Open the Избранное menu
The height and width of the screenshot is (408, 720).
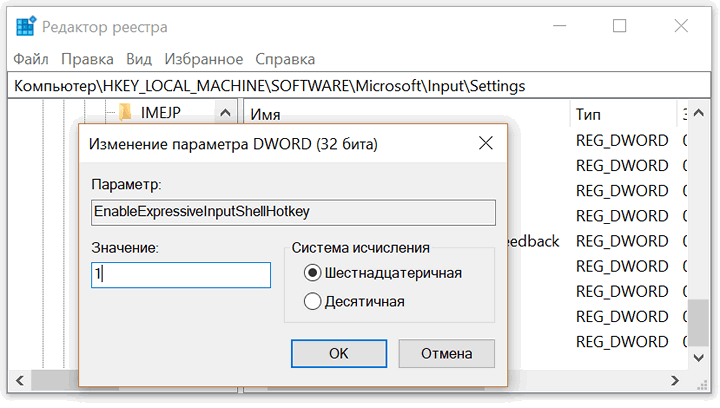click(x=204, y=59)
